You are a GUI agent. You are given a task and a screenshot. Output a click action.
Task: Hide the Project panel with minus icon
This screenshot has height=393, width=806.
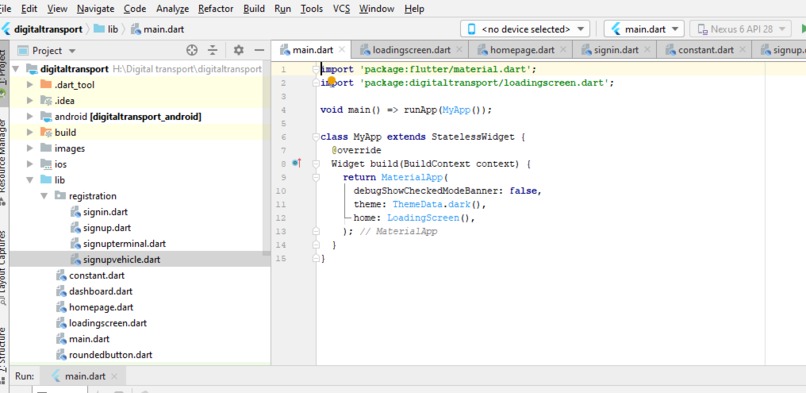(260, 50)
